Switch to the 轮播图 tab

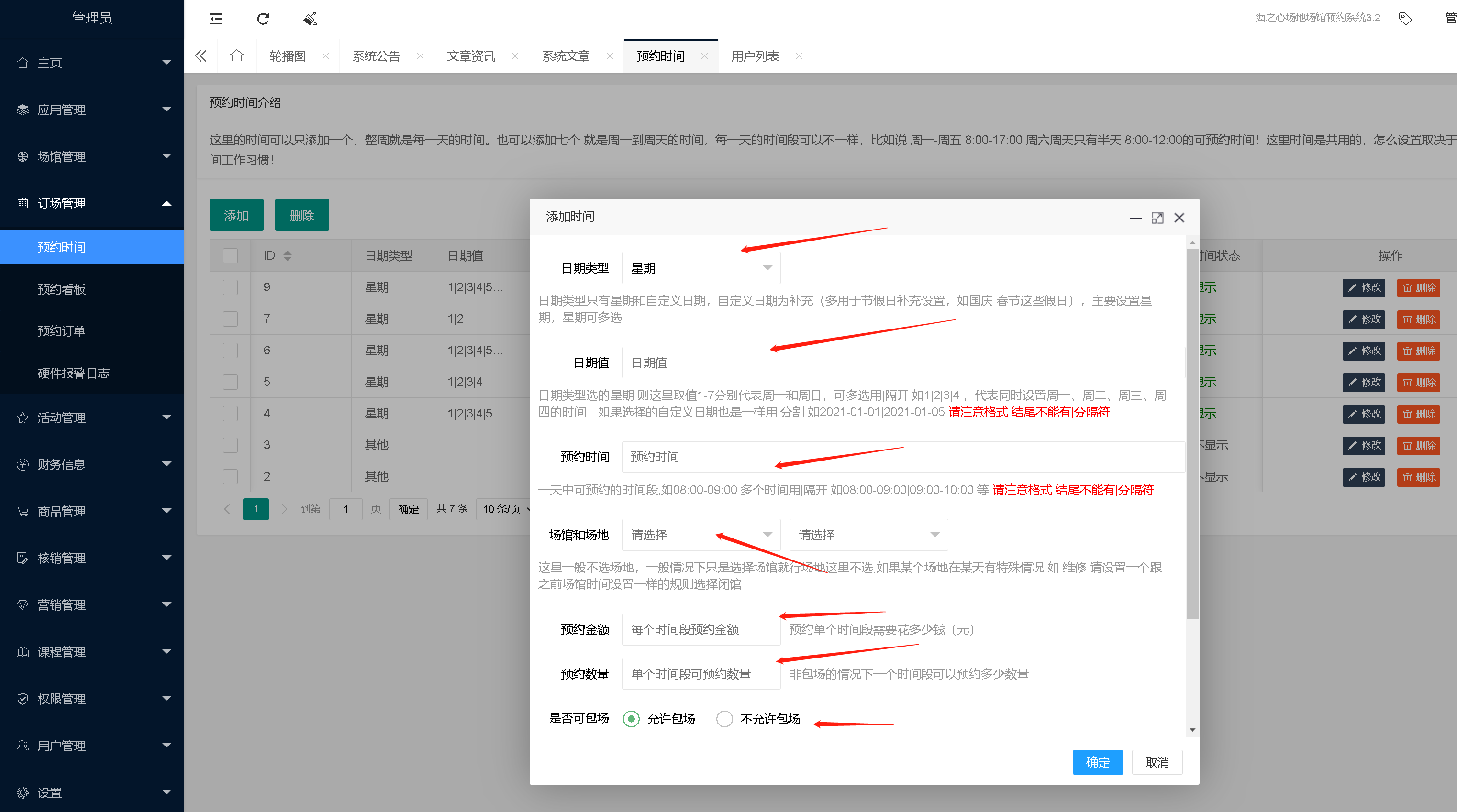[x=287, y=56]
